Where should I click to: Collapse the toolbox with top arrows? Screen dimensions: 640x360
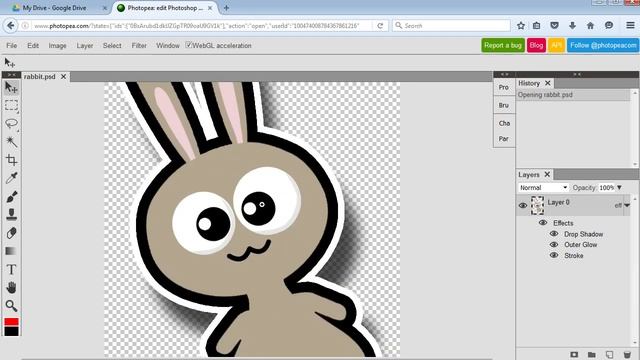click(x=11, y=75)
